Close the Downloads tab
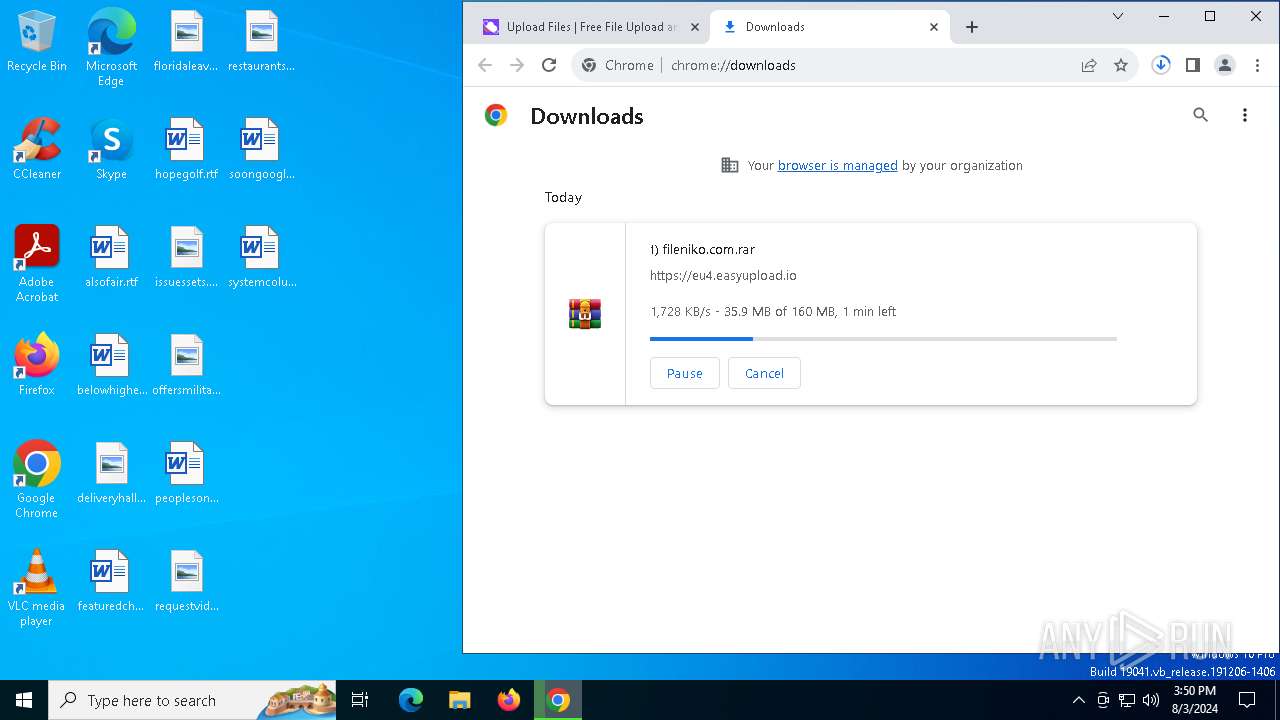 click(934, 27)
